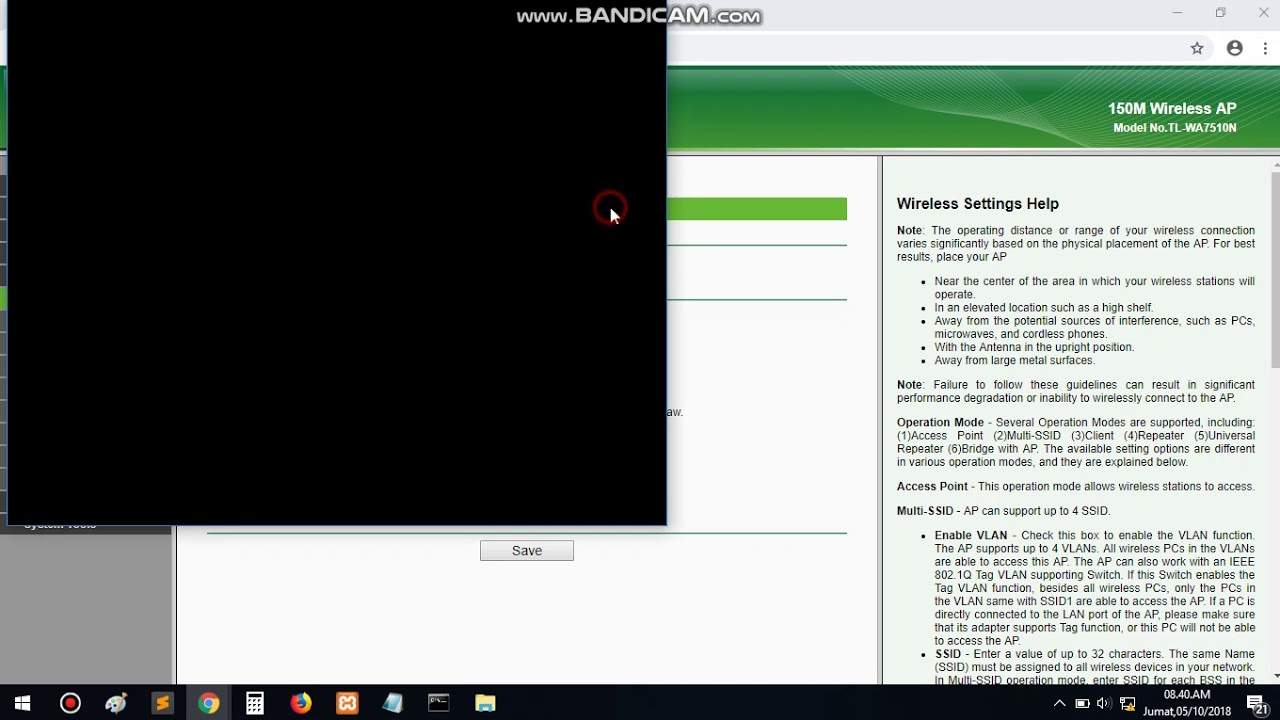Screen dimensions: 1280x720
Task: Click "Away from large metal surfaces" bullet
Action: point(1015,360)
